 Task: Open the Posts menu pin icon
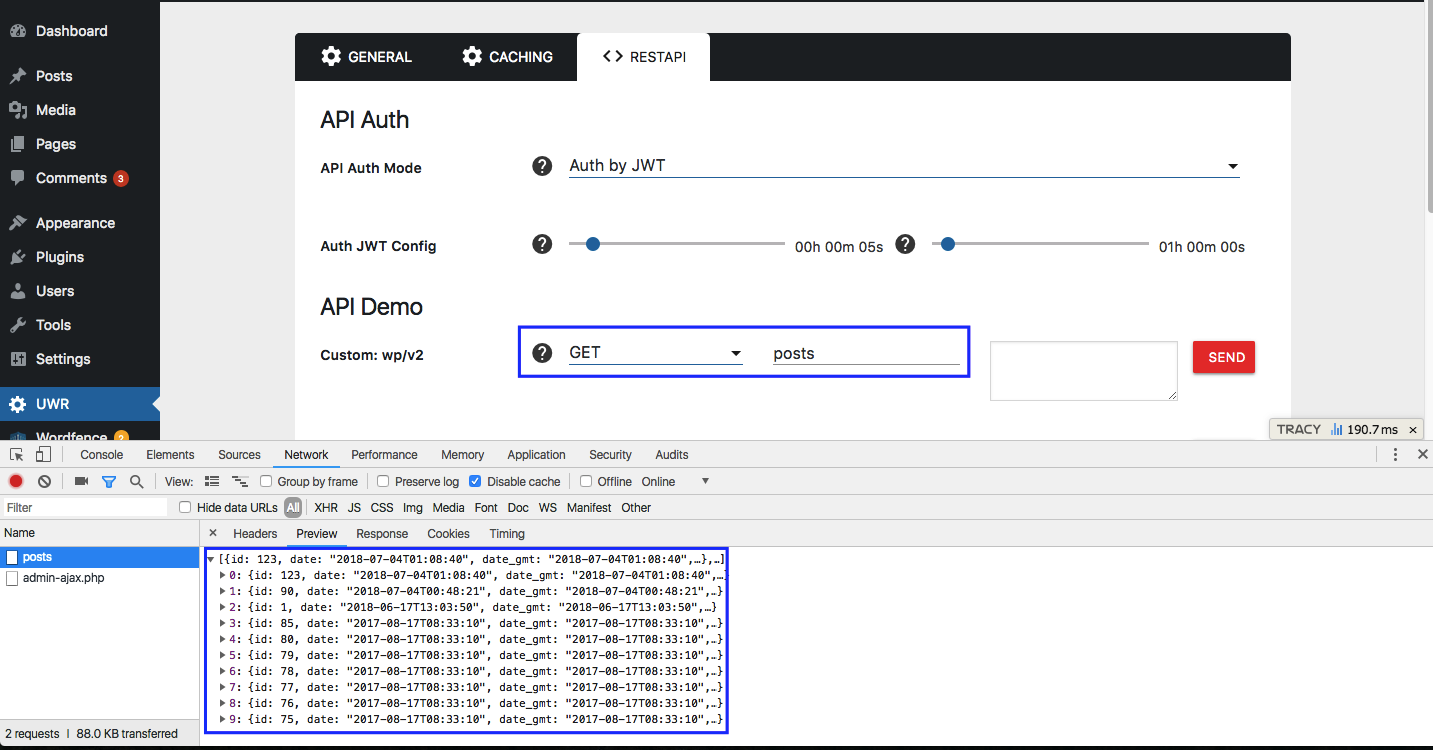pos(18,76)
